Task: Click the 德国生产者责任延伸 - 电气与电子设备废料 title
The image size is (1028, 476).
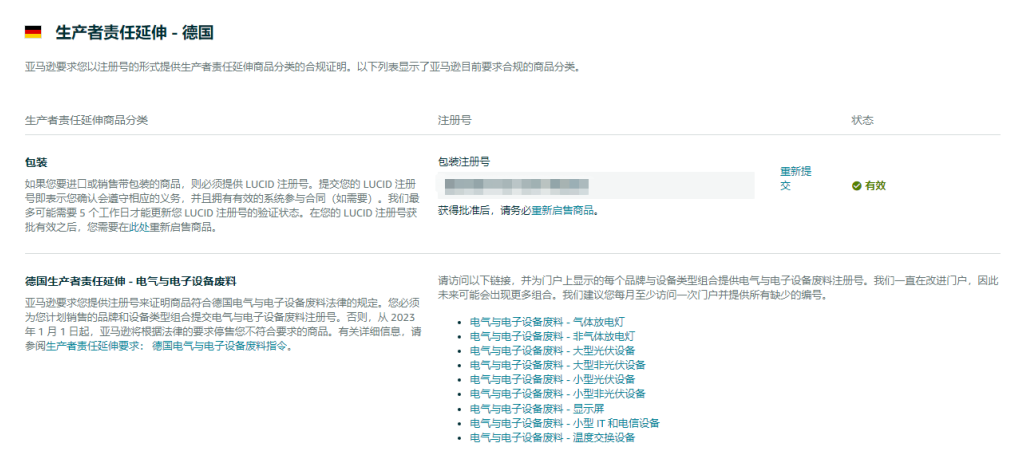Action: pyautogui.click(x=130, y=283)
